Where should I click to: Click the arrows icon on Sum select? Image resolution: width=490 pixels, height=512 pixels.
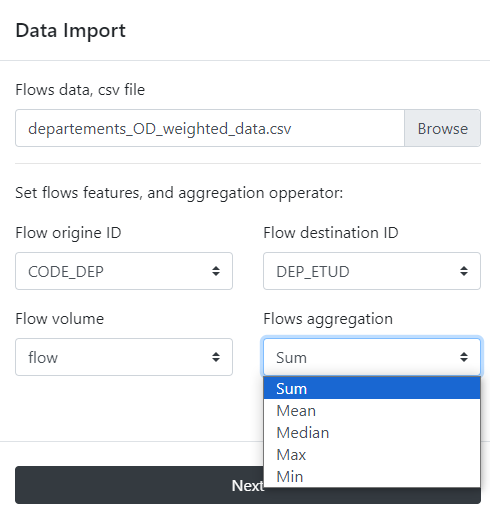click(464, 357)
